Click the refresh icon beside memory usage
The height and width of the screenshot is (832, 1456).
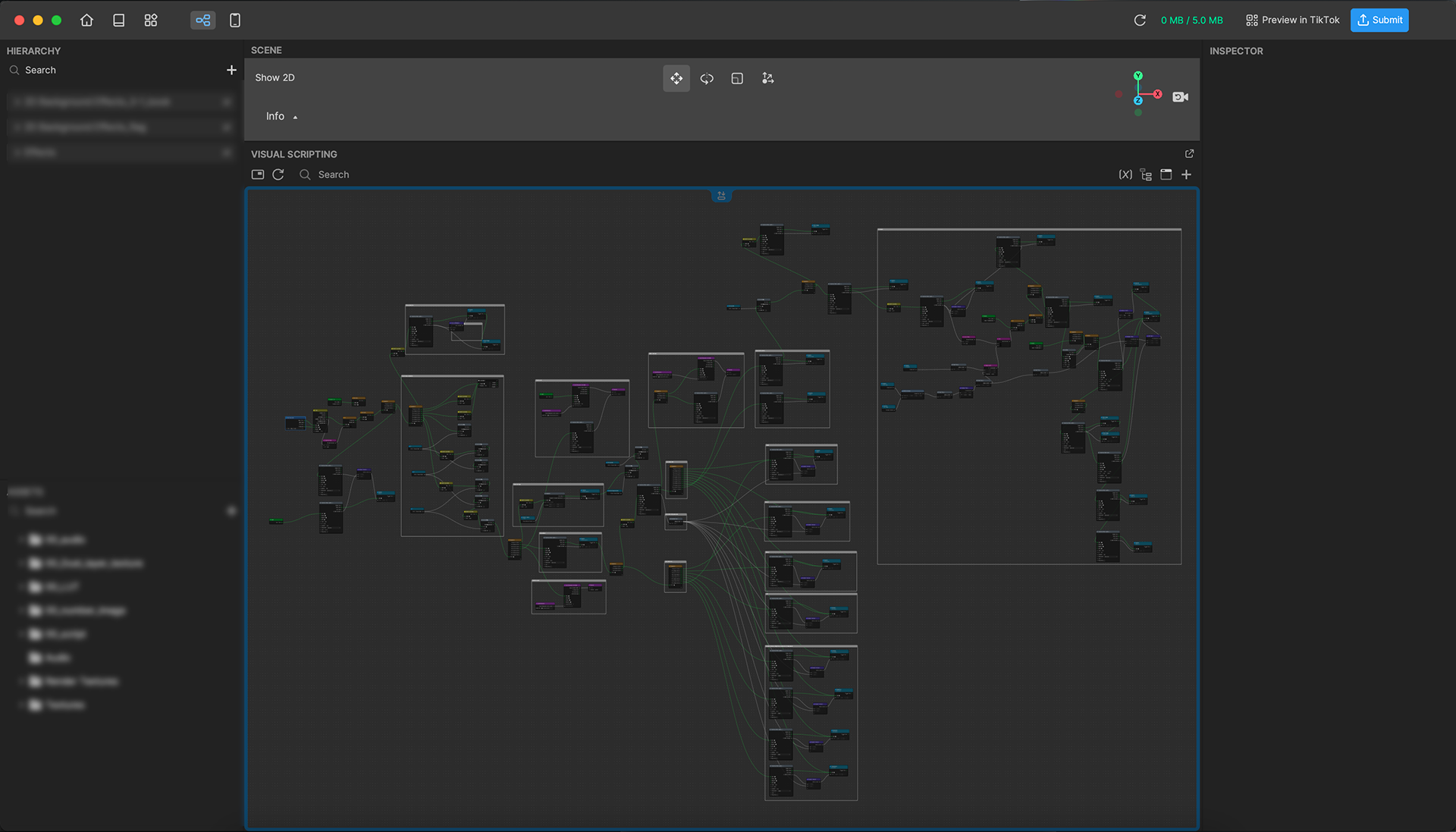click(x=1139, y=20)
